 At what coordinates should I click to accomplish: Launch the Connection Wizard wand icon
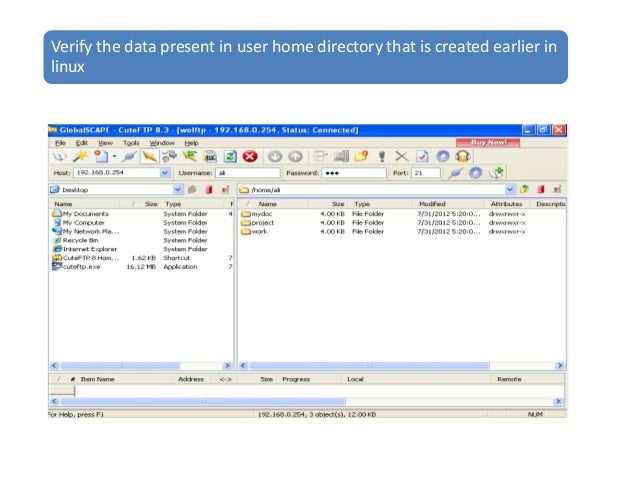point(80,156)
